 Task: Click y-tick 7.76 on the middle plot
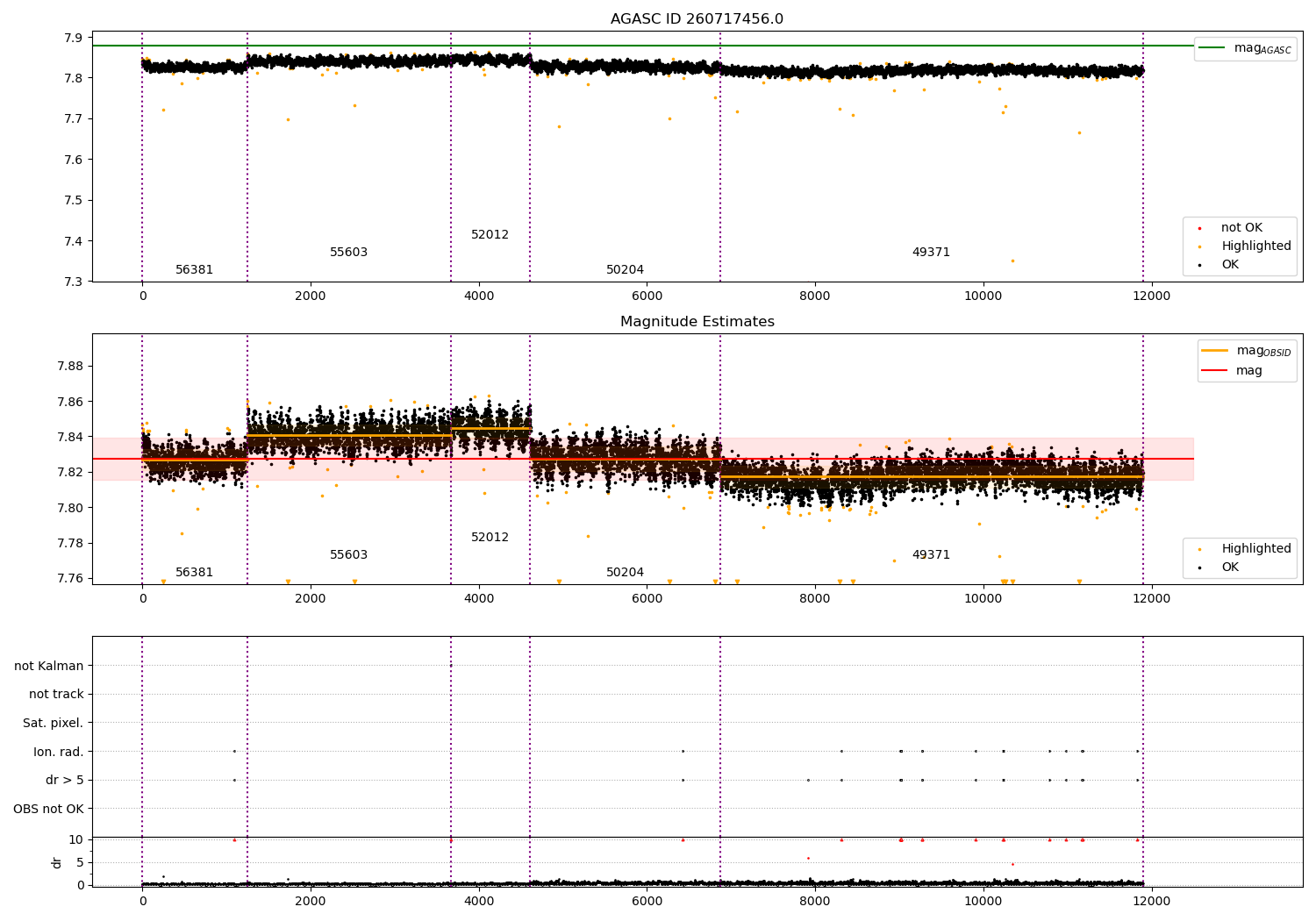click(68, 578)
